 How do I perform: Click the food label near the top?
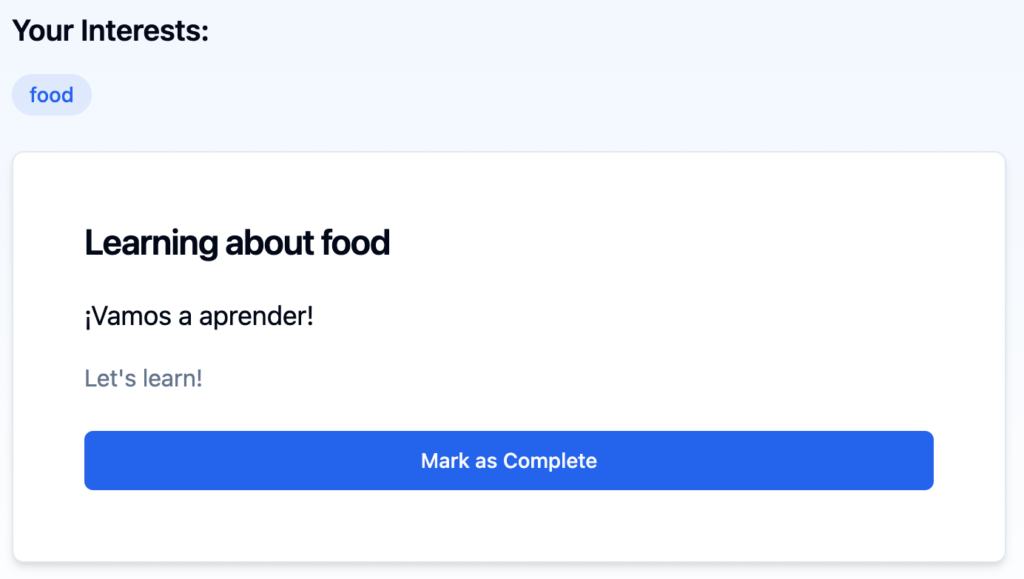pos(51,94)
